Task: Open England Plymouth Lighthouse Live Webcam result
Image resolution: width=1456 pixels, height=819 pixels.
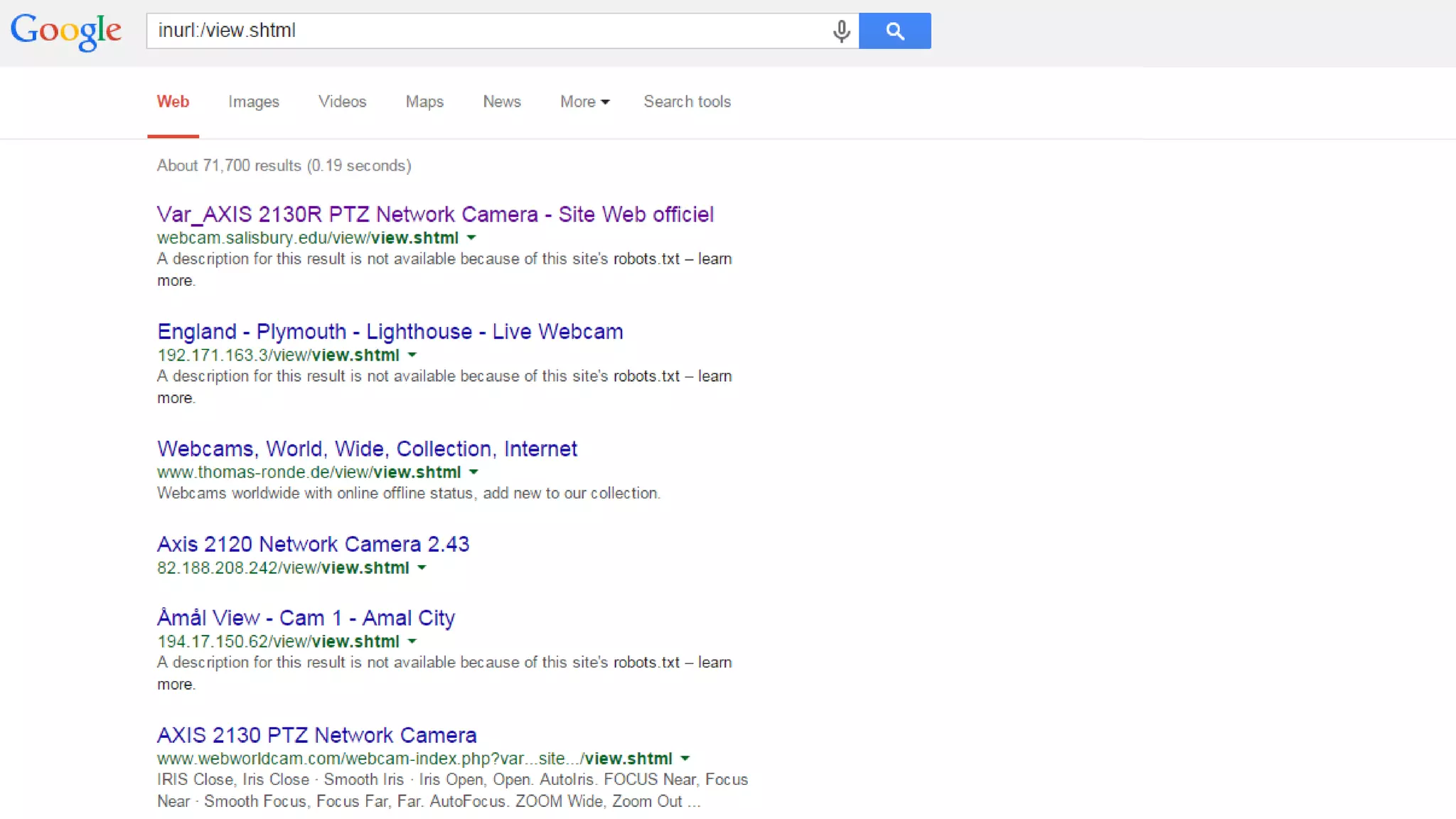Action: [x=390, y=331]
